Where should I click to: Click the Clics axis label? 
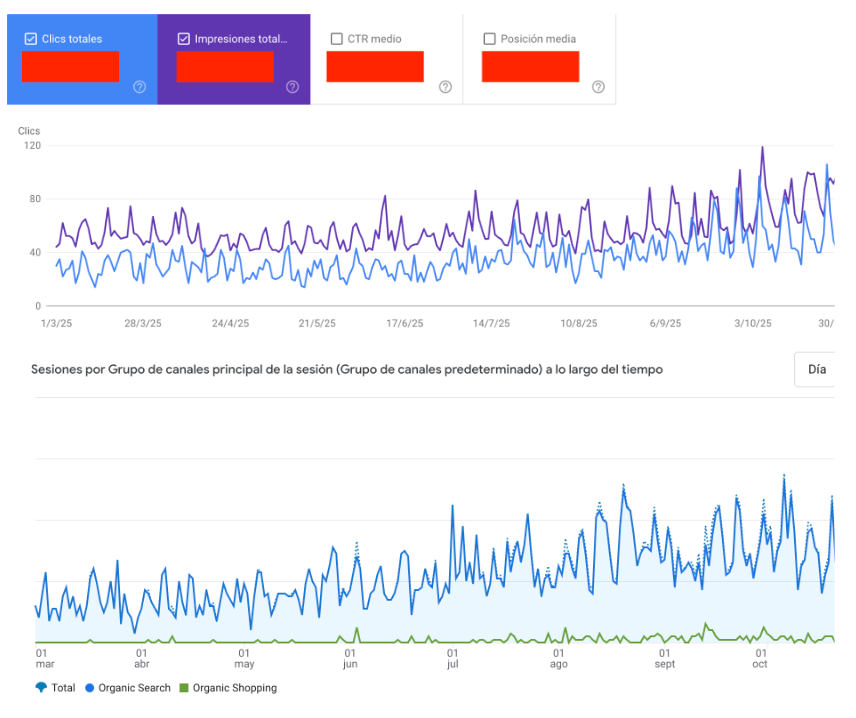[x=29, y=131]
